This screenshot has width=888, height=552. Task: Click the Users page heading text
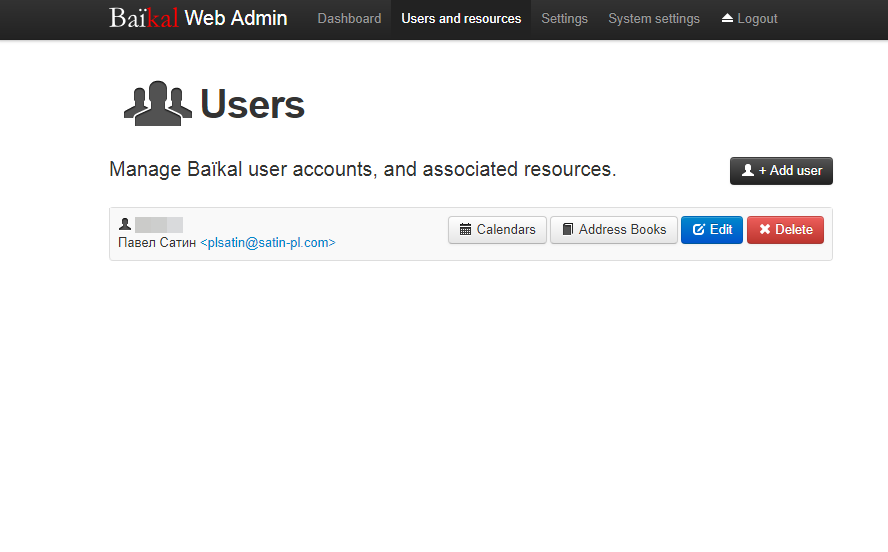(252, 104)
